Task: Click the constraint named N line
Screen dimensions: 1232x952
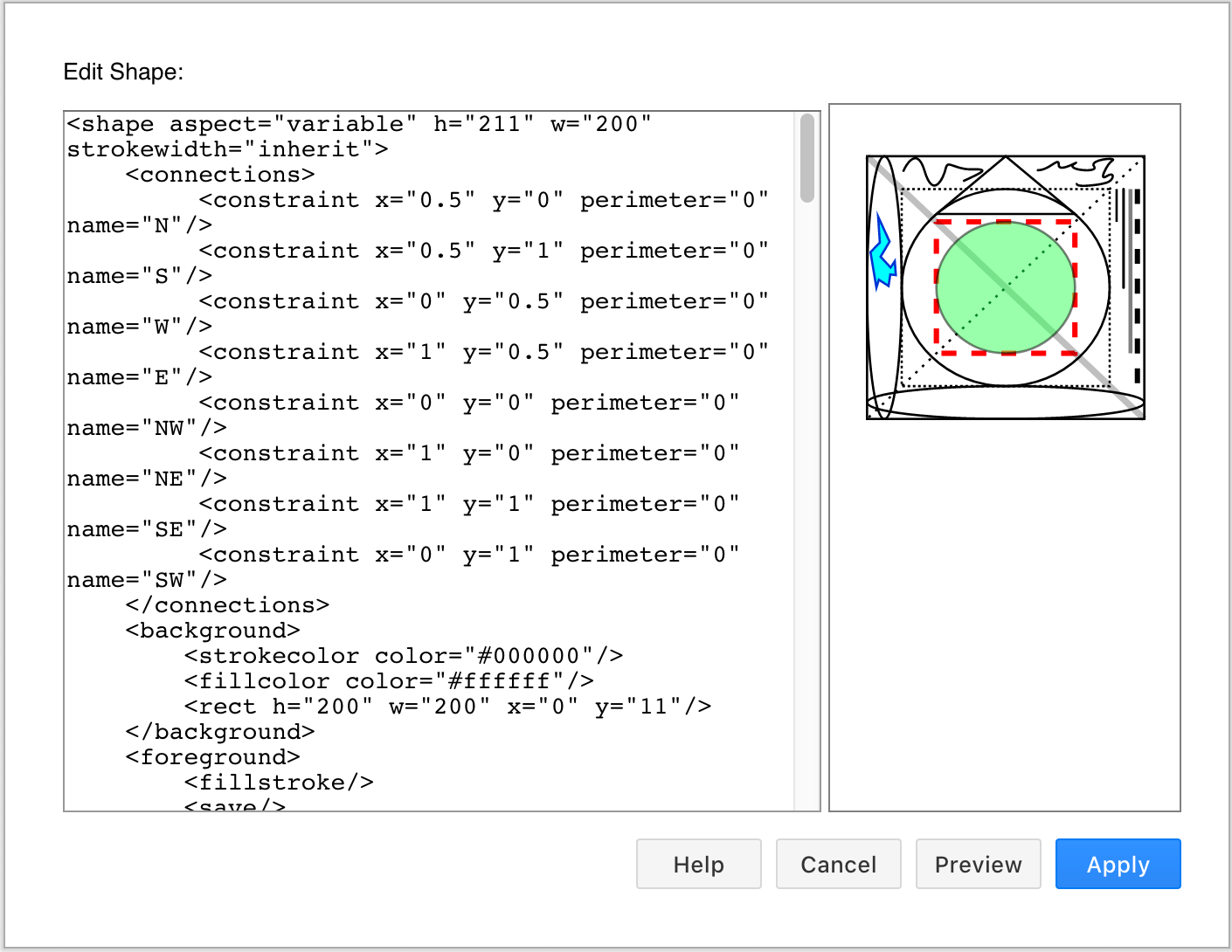Action: [x=393, y=200]
